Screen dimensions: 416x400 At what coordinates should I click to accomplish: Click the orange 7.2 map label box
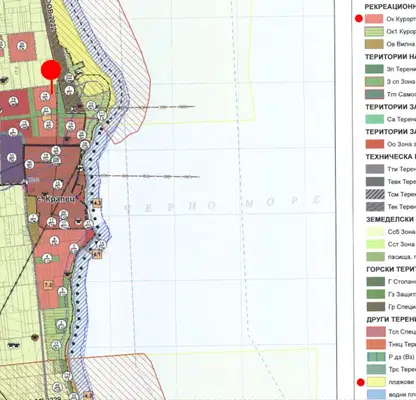pyautogui.click(x=48, y=285)
